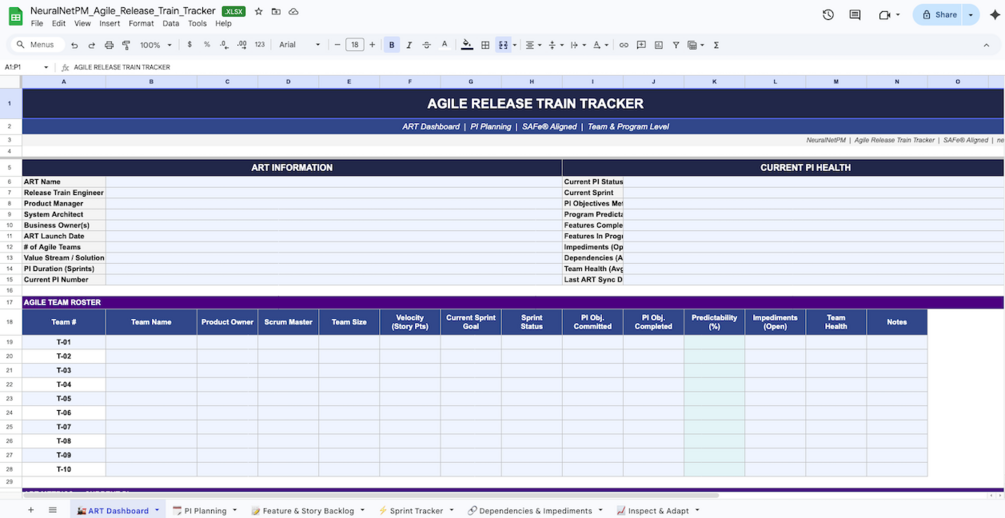Open the 100% zoom level dropdown
This screenshot has height=518, width=1005.
[156, 45]
